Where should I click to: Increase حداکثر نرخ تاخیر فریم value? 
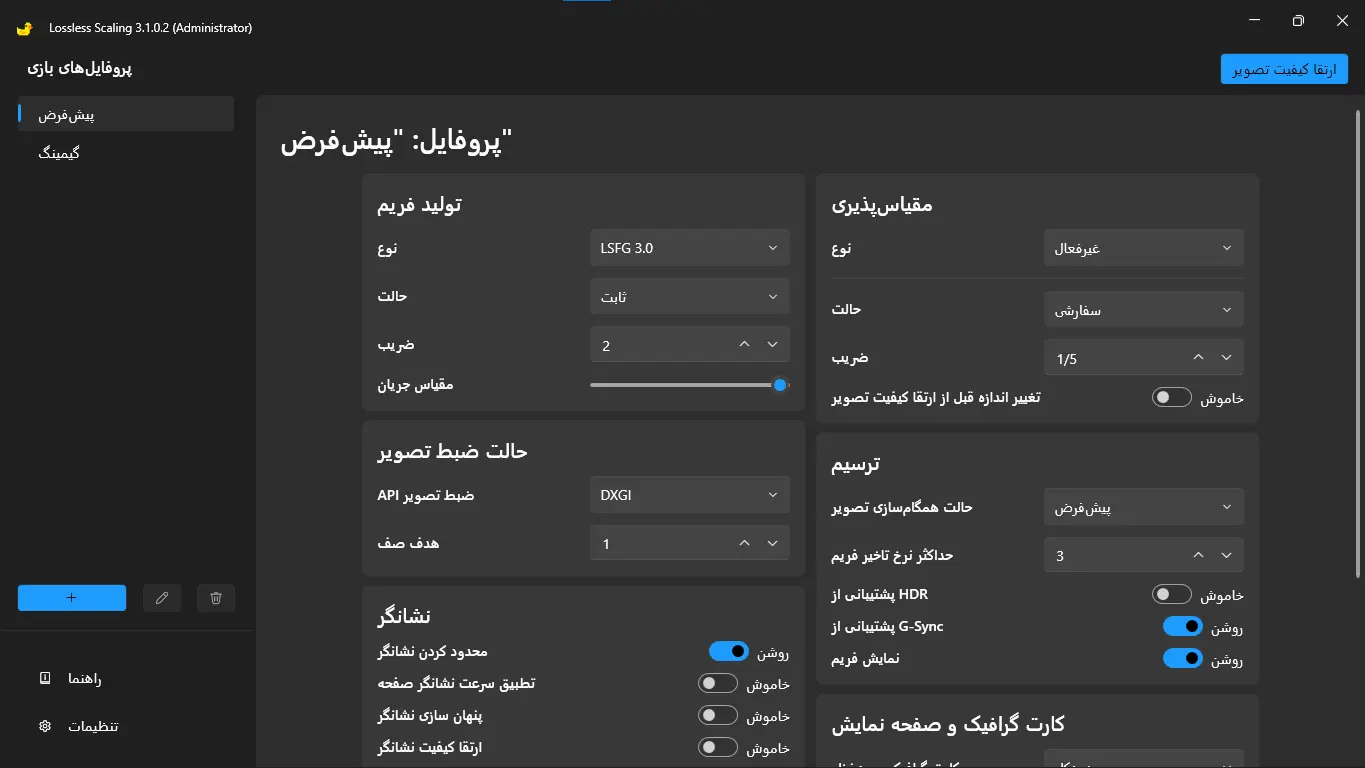[x=1198, y=555]
